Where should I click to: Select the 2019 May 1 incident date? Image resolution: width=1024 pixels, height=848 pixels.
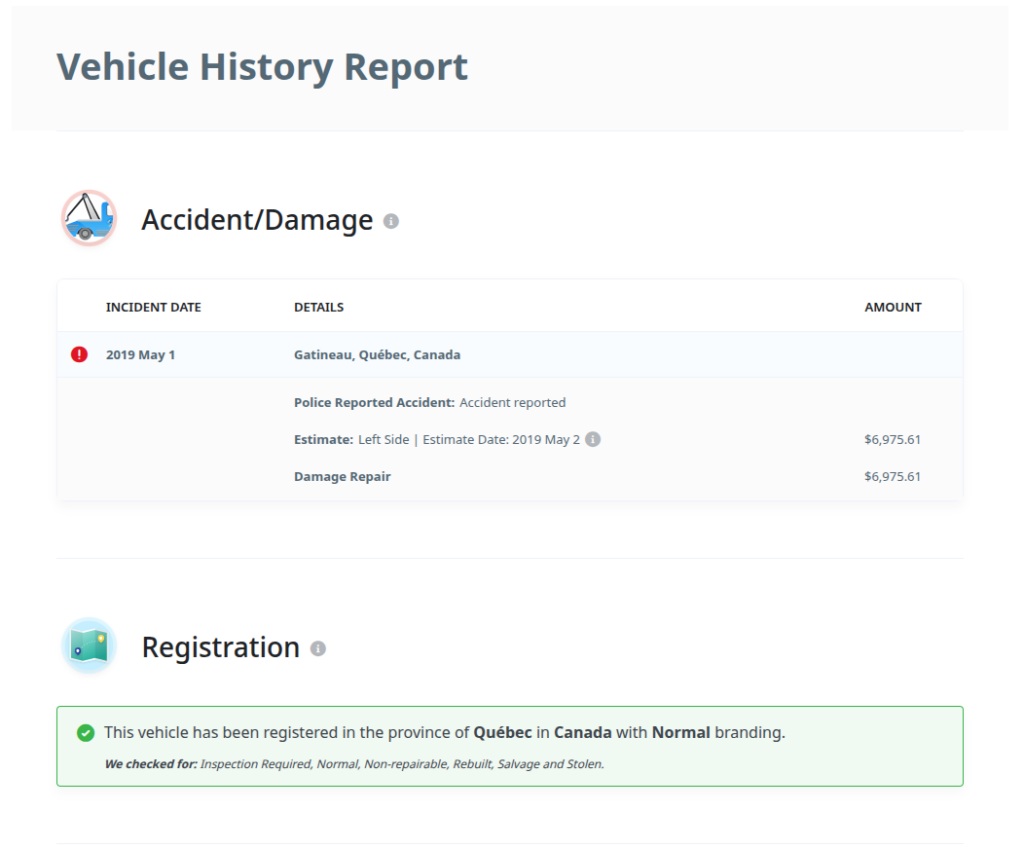point(140,355)
